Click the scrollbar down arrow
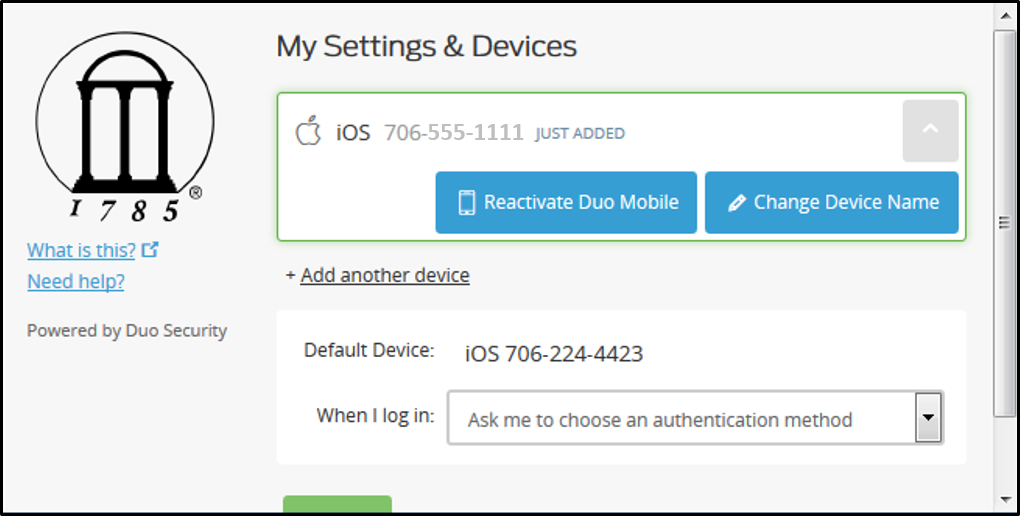The image size is (1020, 516). point(1005,500)
